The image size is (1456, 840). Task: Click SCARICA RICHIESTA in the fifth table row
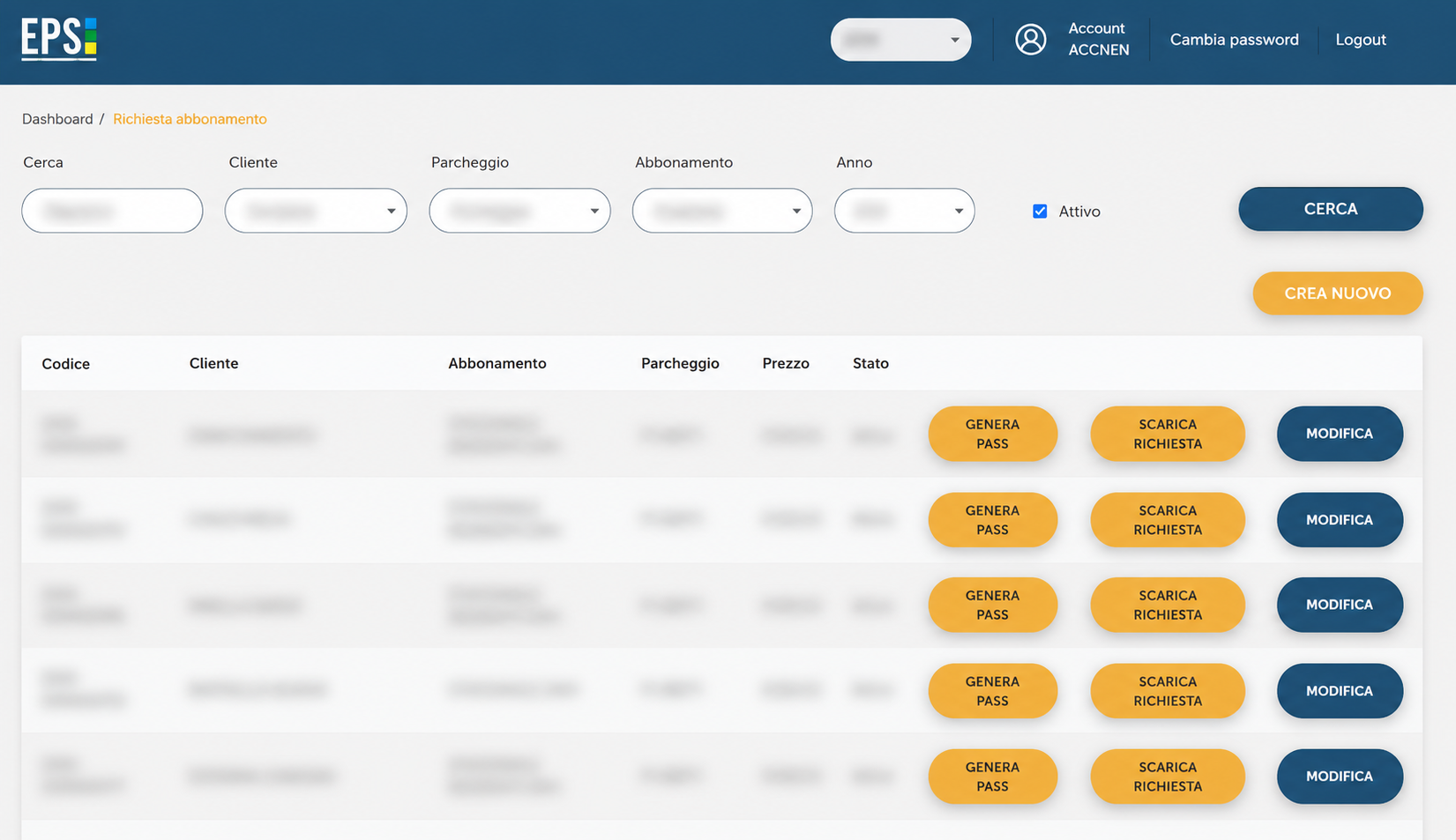tap(1168, 777)
